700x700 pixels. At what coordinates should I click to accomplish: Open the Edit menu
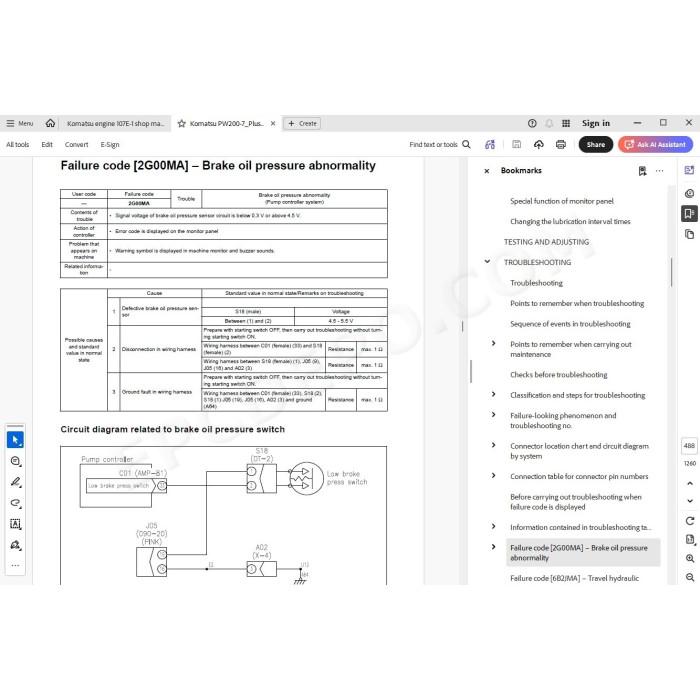[47, 145]
